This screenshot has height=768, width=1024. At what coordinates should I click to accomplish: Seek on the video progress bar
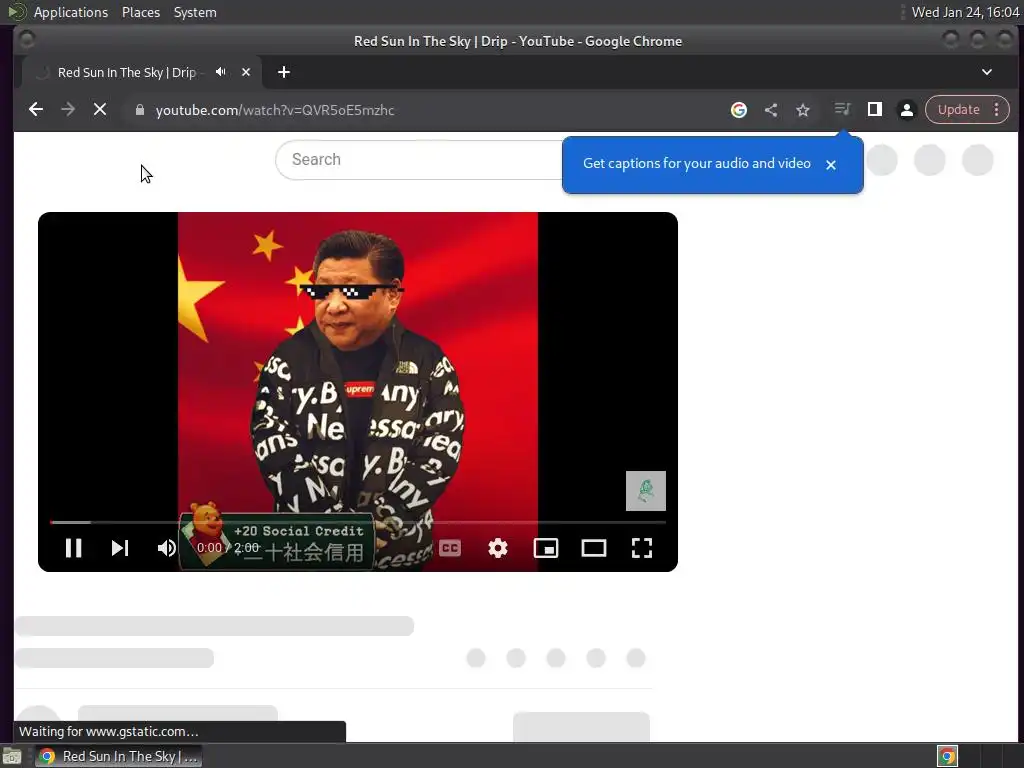click(358, 522)
